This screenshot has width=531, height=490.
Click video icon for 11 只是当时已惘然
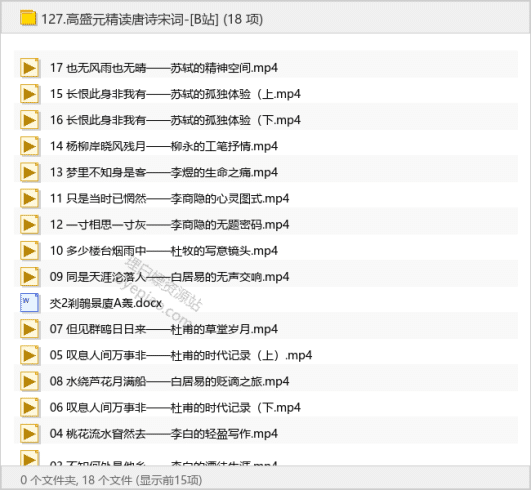(x=29, y=198)
